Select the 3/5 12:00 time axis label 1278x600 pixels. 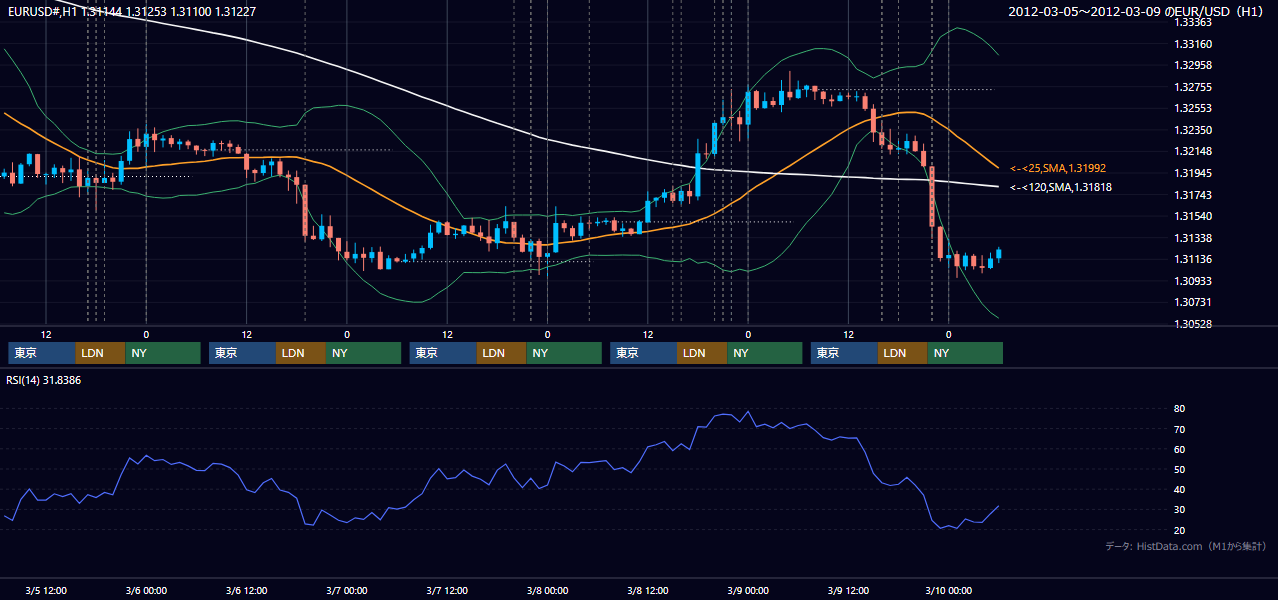[x=46, y=590]
